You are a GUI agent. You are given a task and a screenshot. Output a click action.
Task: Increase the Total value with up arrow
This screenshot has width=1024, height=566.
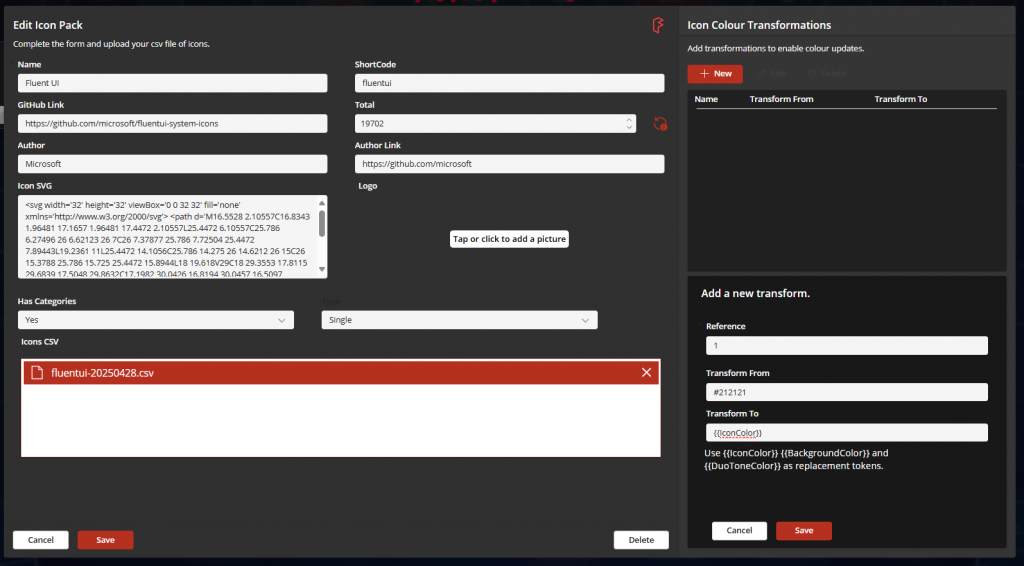(629, 119)
